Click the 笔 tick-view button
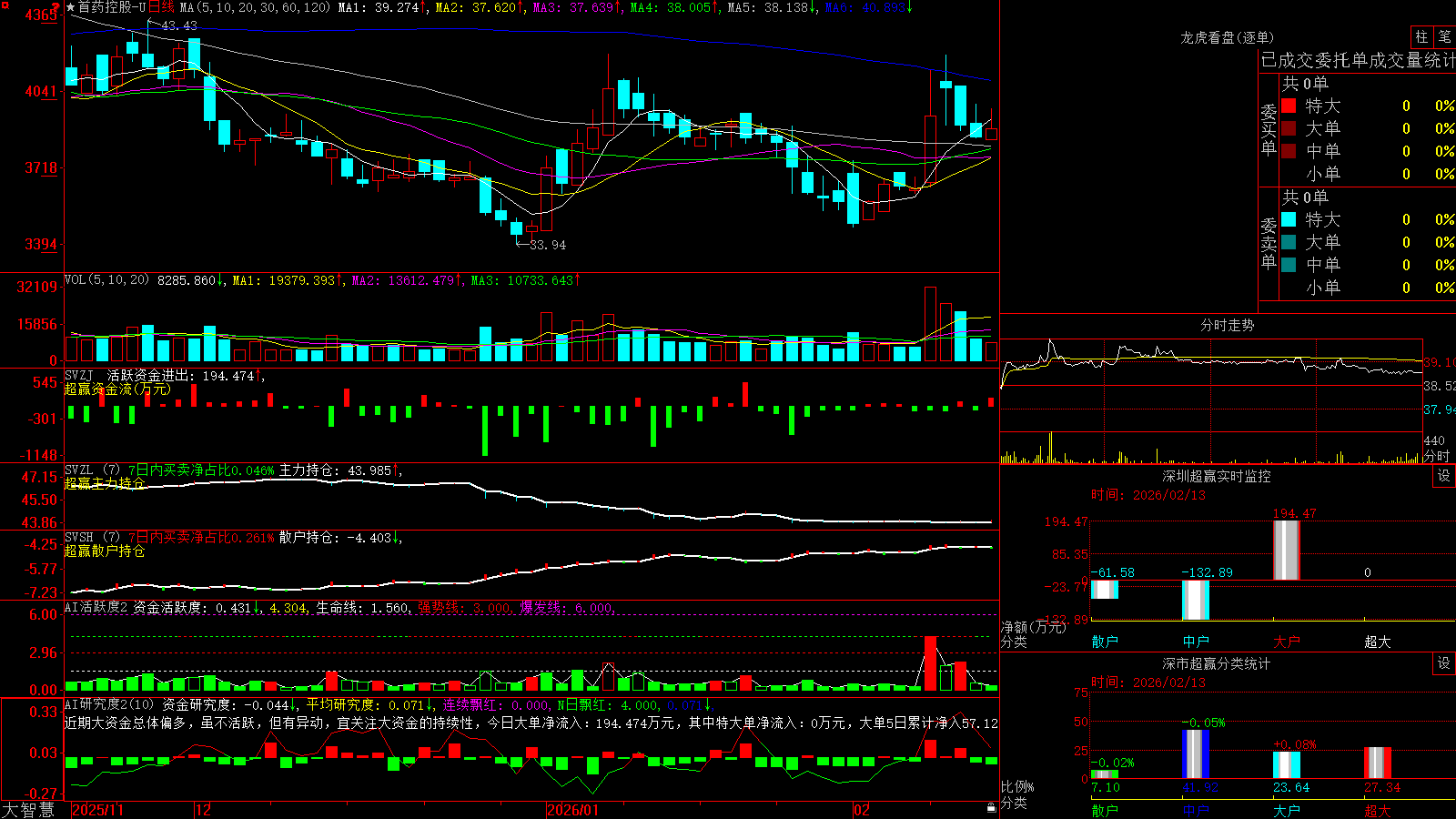1456x819 pixels. pos(1445,36)
